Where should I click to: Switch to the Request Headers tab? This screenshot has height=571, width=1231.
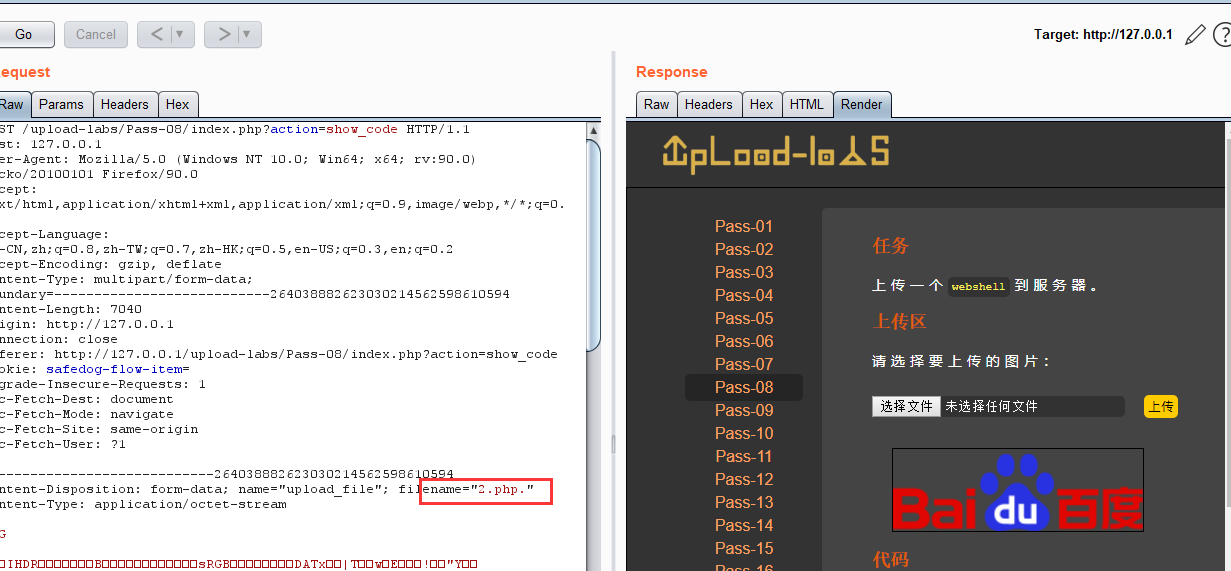point(125,104)
